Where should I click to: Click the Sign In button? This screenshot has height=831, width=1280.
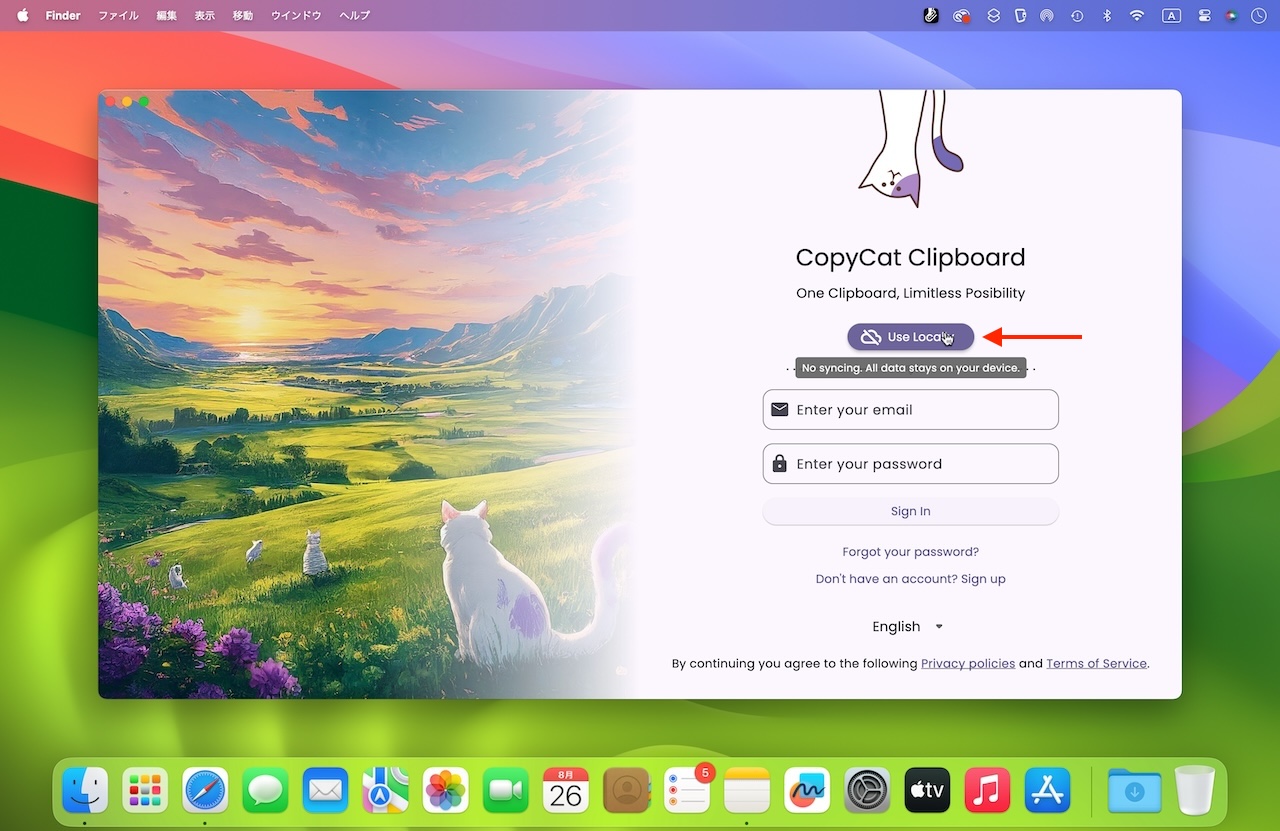(910, 511)
